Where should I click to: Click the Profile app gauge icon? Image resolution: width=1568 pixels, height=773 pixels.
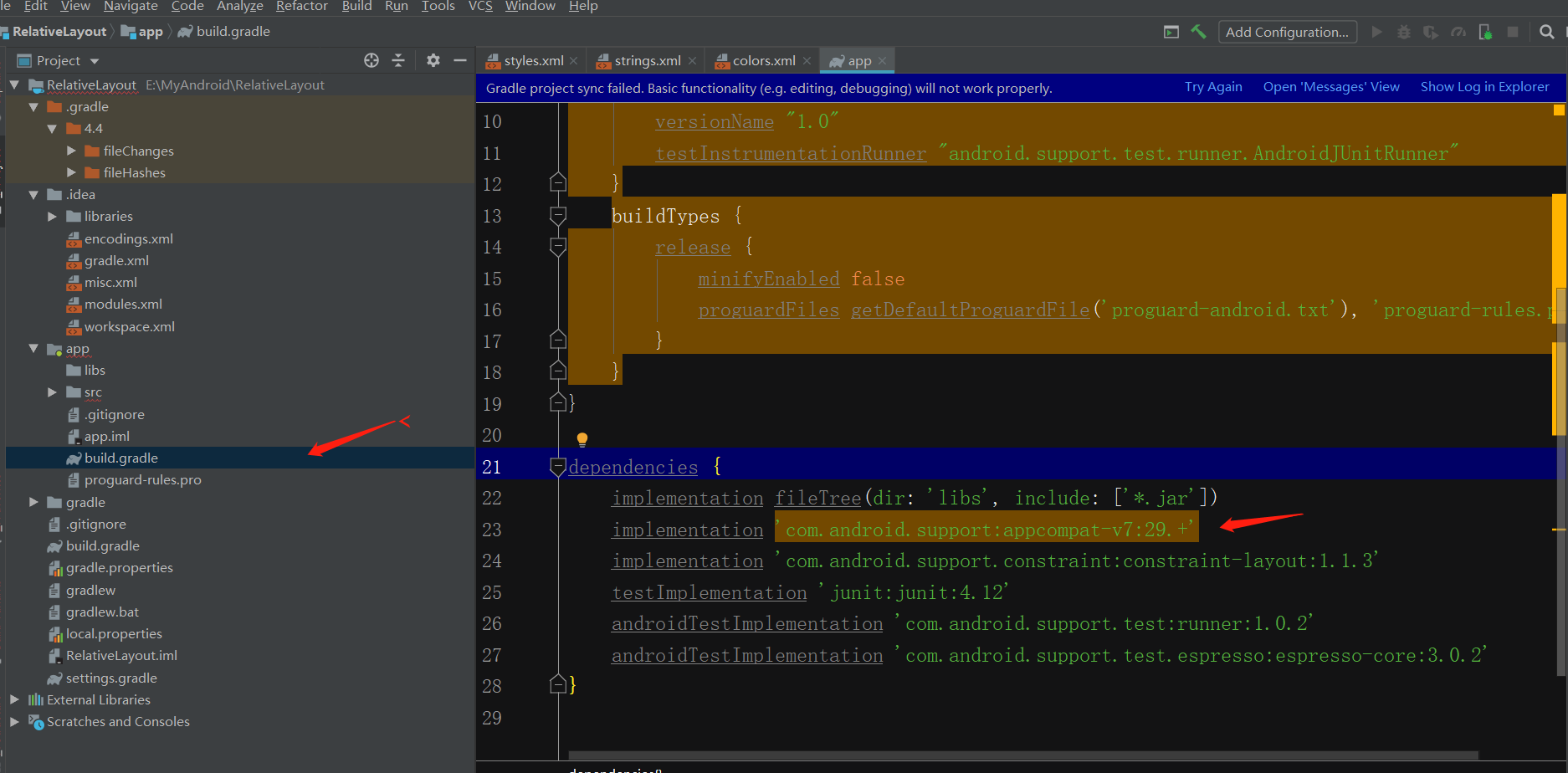[1458, 32]
